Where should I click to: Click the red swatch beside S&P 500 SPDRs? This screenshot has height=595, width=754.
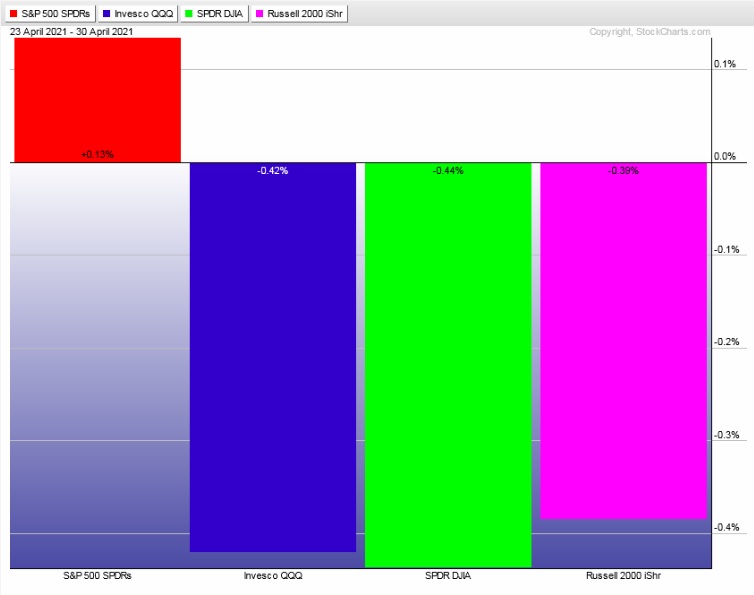coord(13,13)
